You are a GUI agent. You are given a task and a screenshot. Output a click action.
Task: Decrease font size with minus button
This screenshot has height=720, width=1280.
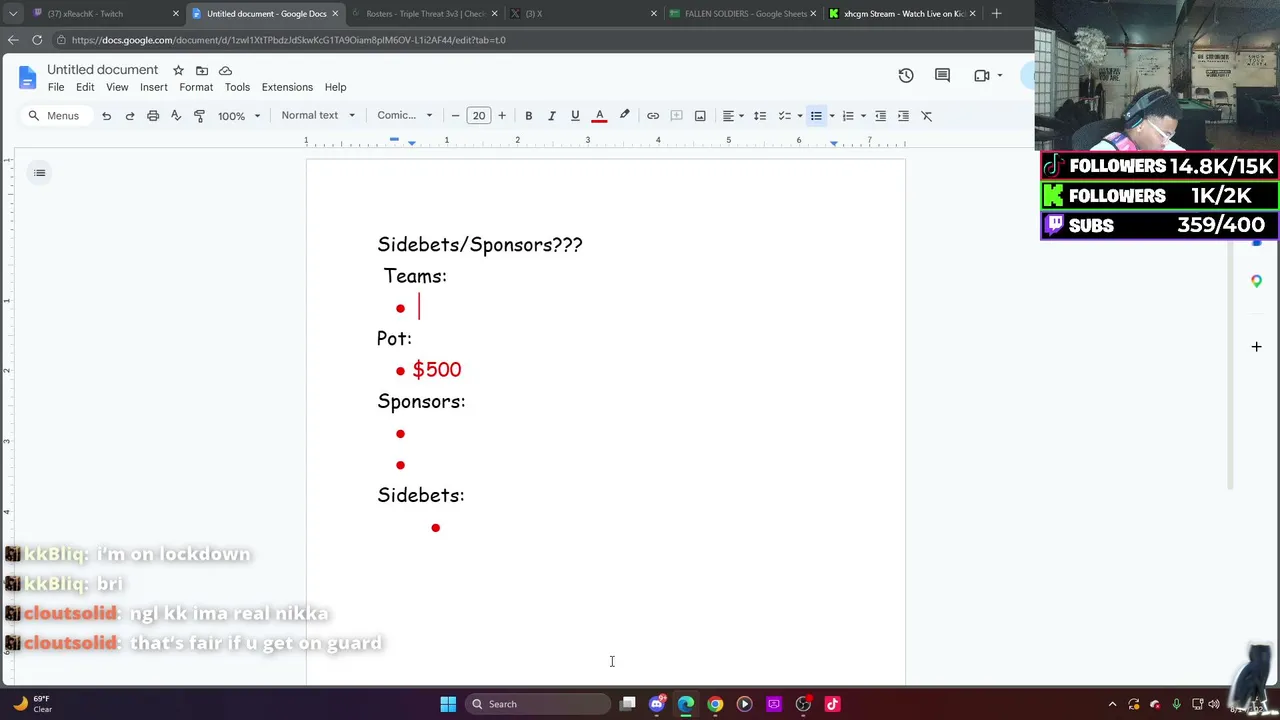[455, 116]
